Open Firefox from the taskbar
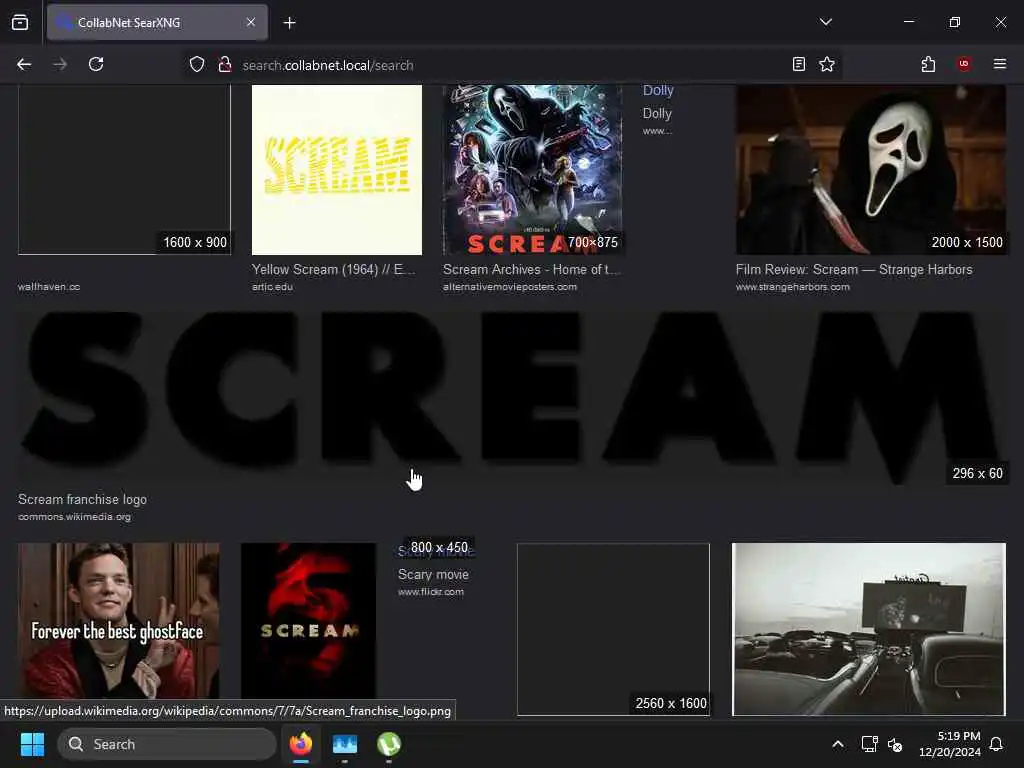1024x768 pixels. pos(301,744)
